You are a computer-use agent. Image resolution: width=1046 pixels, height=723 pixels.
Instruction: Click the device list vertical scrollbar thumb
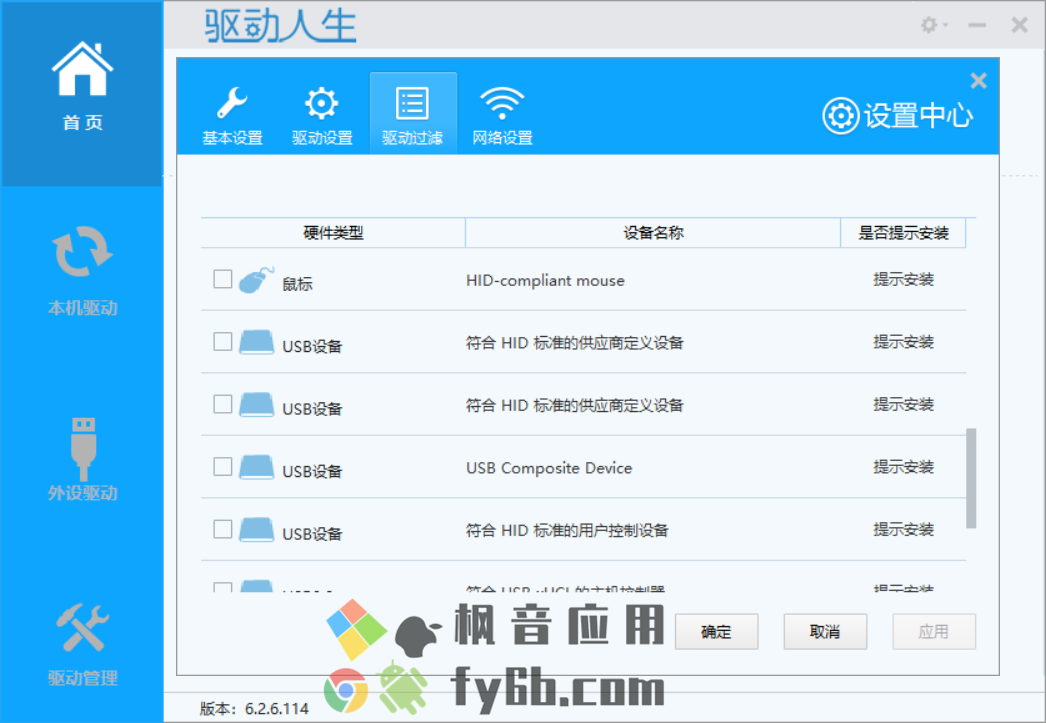point(971,478)
